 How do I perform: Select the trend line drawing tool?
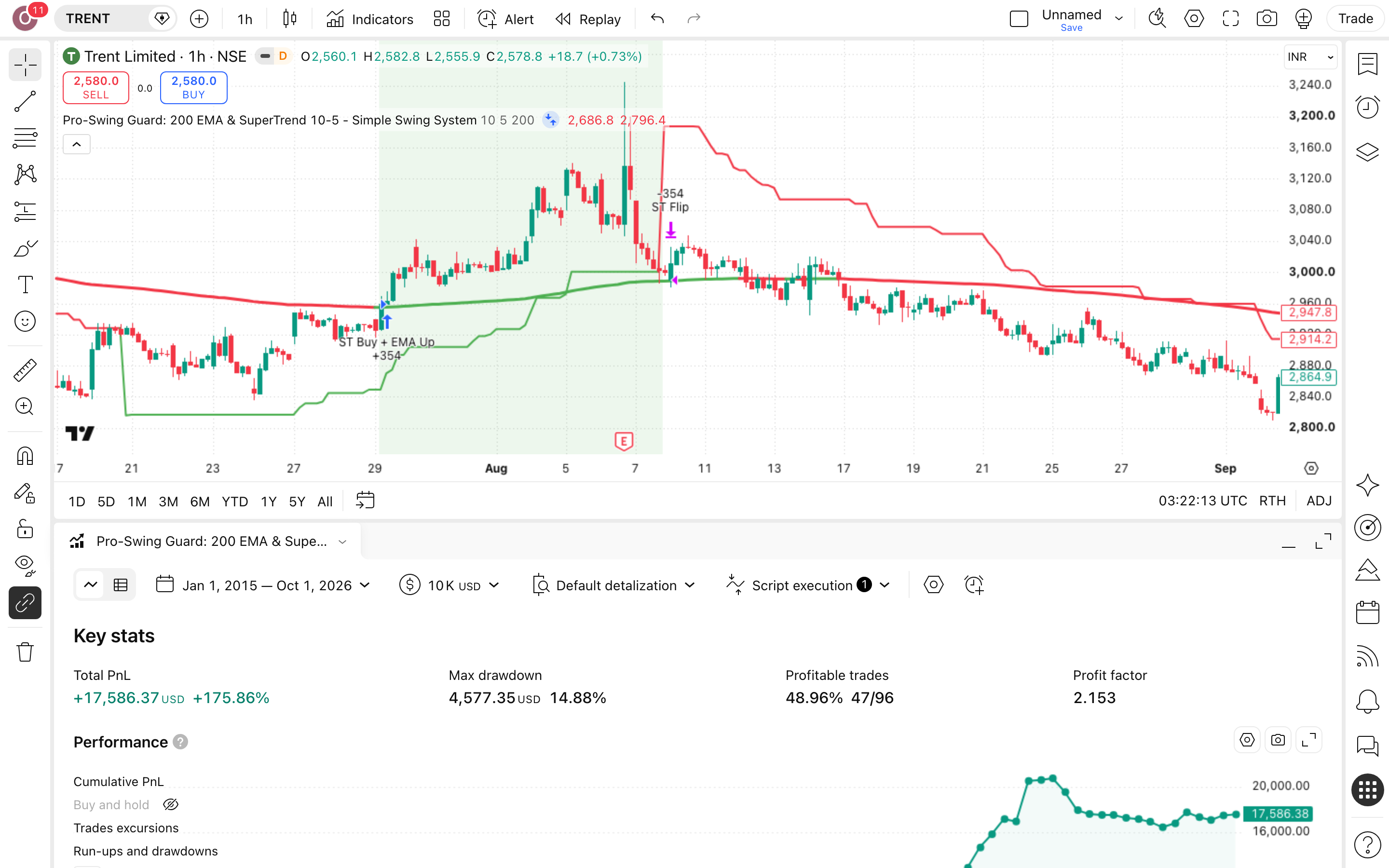pyautogui.click(x=25, y=101)
